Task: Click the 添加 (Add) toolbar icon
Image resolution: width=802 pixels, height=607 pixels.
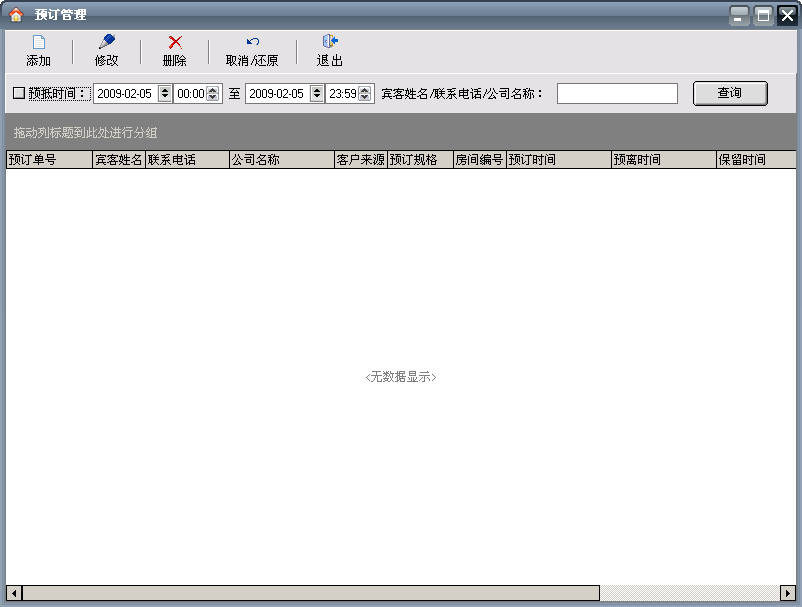Action: pyautogui.click(x=39, y=42)
